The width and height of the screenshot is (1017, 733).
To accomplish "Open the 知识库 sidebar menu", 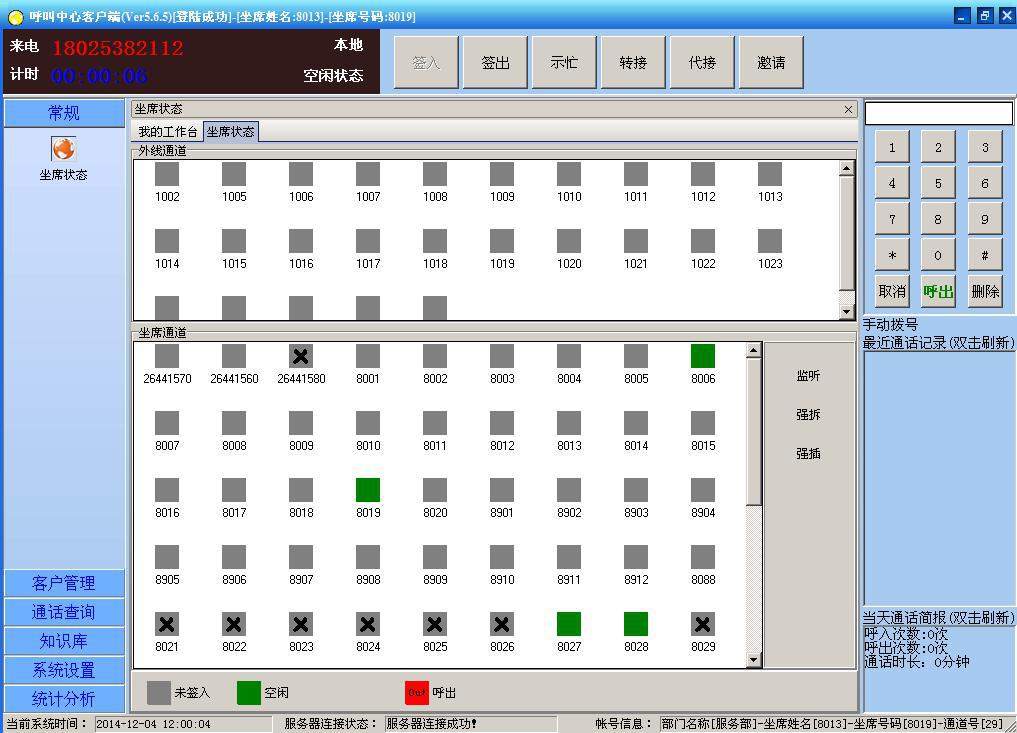I will [64, 641].
